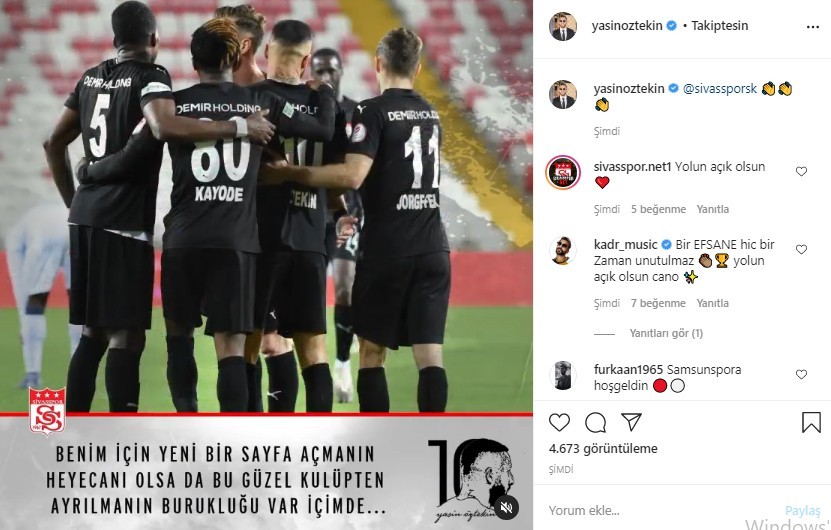Like furkaan1965's comment
This screenshot has height=530, width=831.
point(801,374)
